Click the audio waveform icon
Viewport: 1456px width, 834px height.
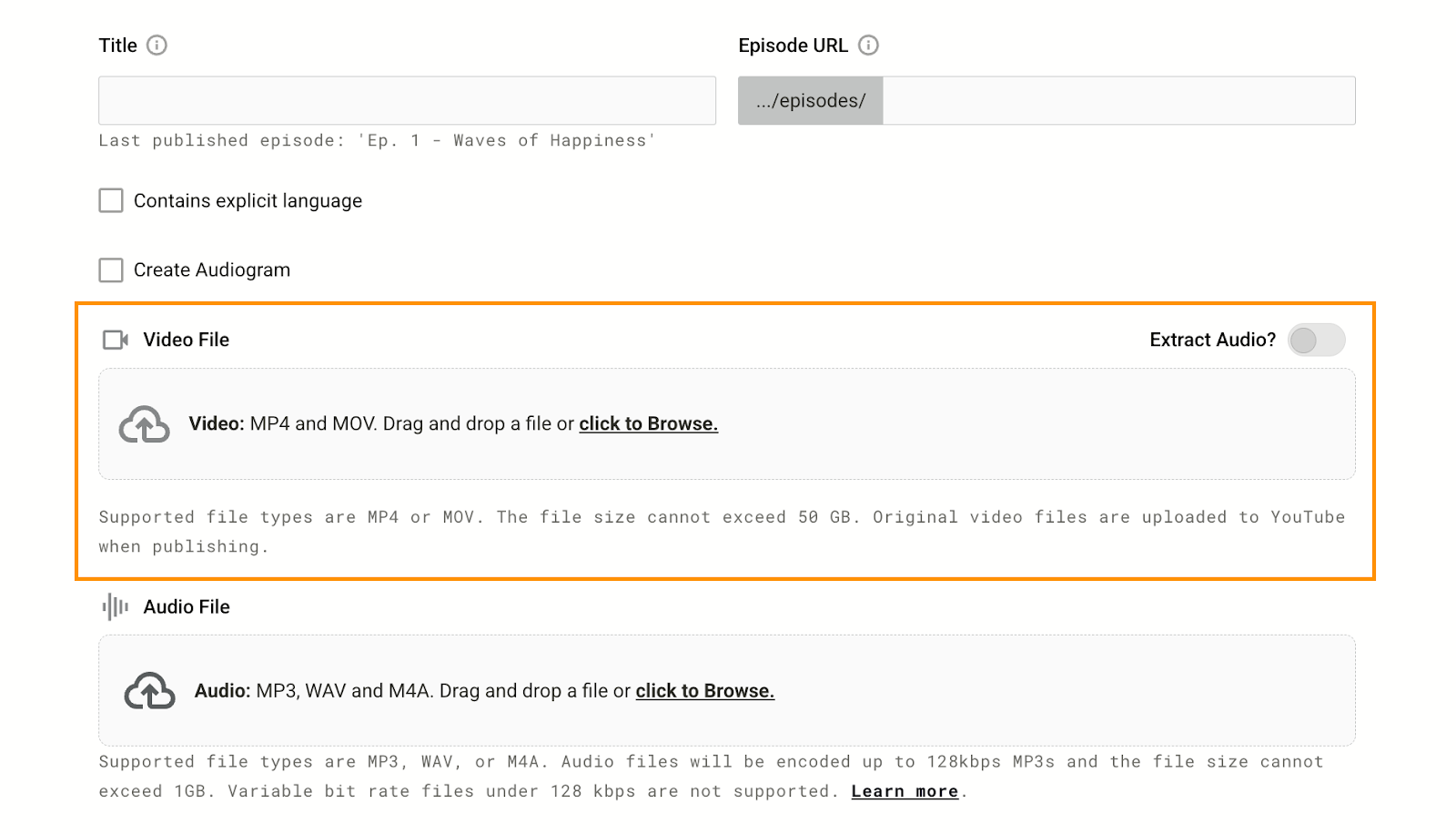[116, 606]
